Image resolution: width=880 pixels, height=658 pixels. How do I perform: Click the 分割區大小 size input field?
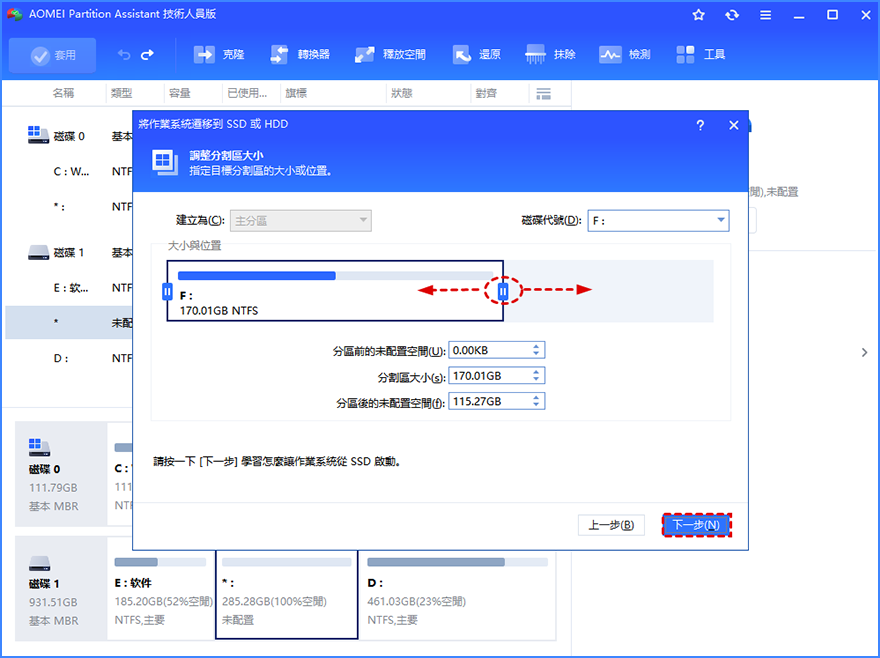[x=497, y=376]
